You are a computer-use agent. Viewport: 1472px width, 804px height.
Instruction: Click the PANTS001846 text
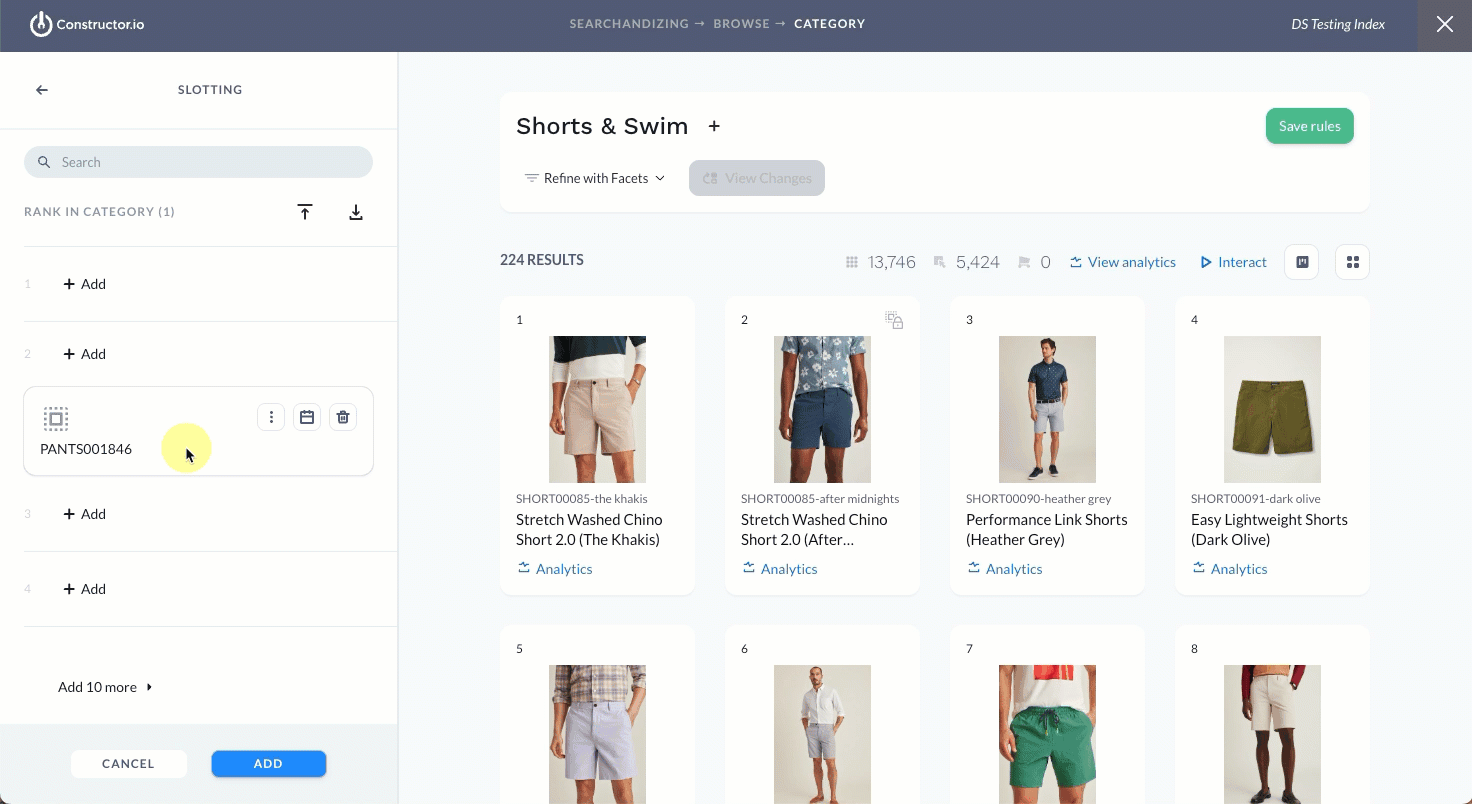tap(86, 449)
